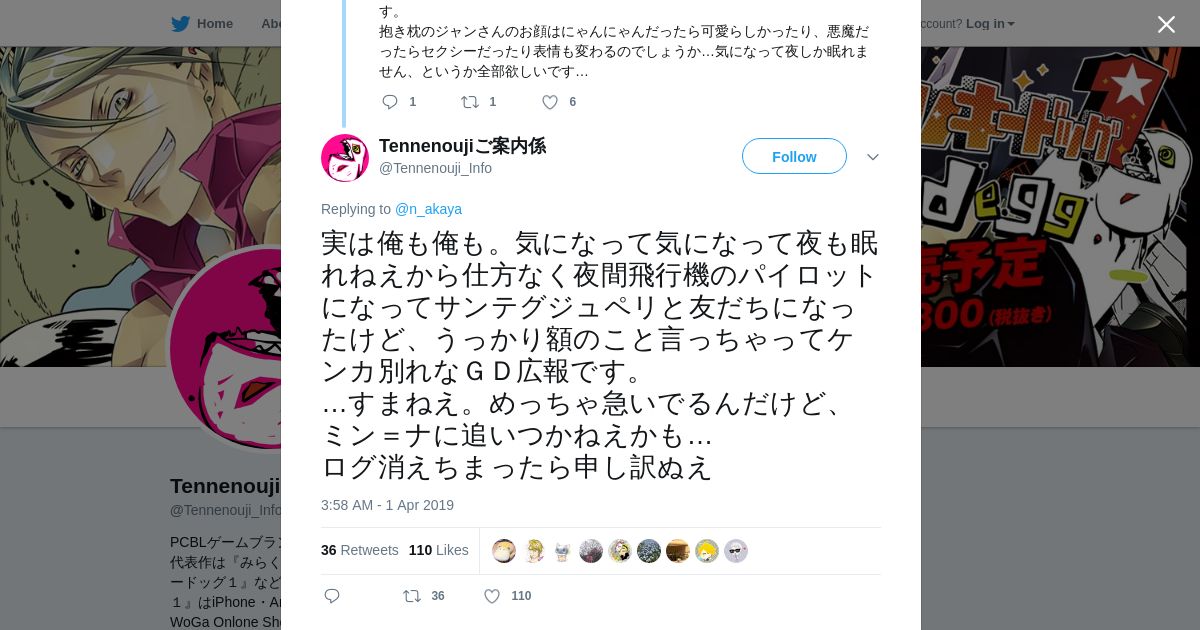Retweet the main tweet with 36 retweets
This screenshot has width=1200, height=630.
pyautogui.click(x=412, y=596)
